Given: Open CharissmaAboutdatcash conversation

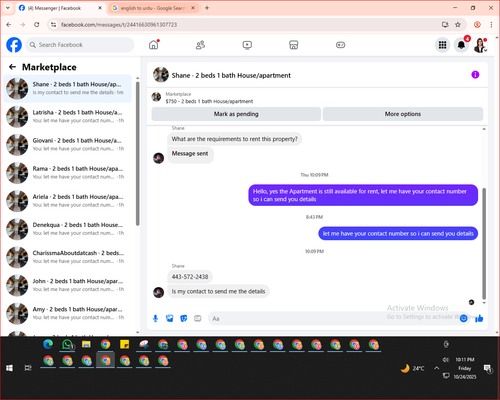Looking at the screenshot, I should click(68, 257).
